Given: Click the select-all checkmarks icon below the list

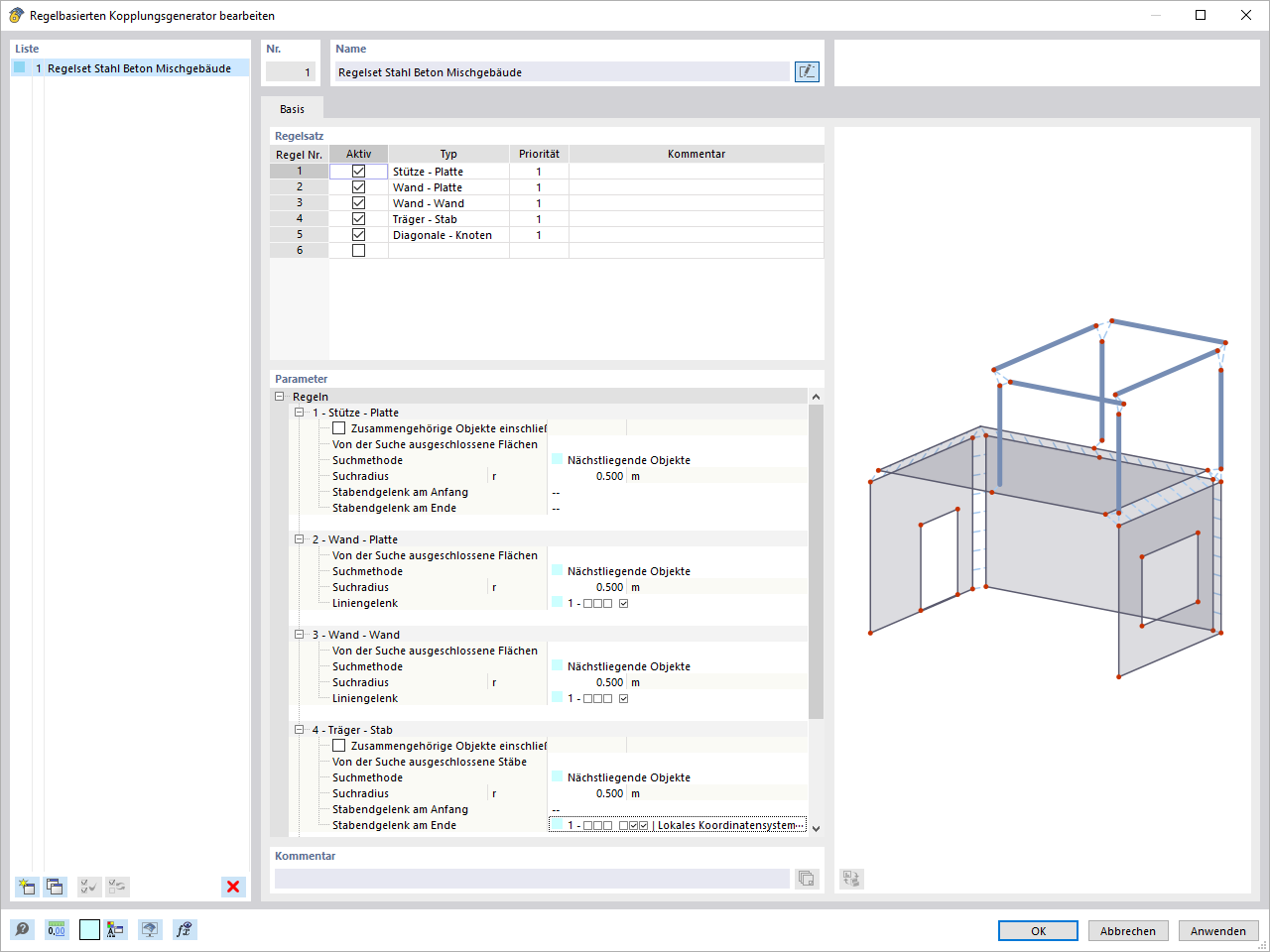Looking at the screenshot, I should coord(89,887).
